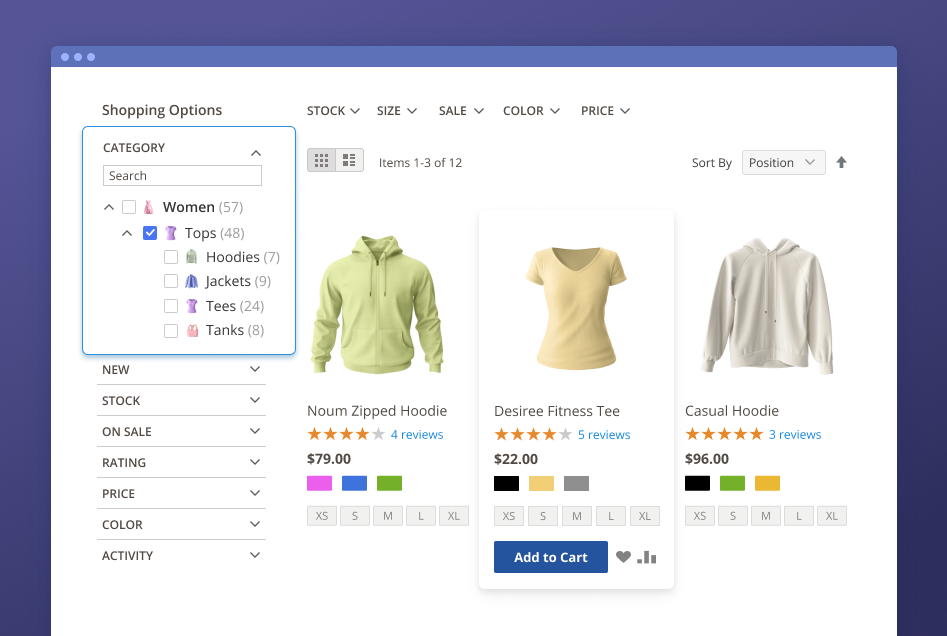Image resolution: width=947 pixels, height=636 pixels.
Task: Click the Hoodies category icon
Action: tap(191, 257)
